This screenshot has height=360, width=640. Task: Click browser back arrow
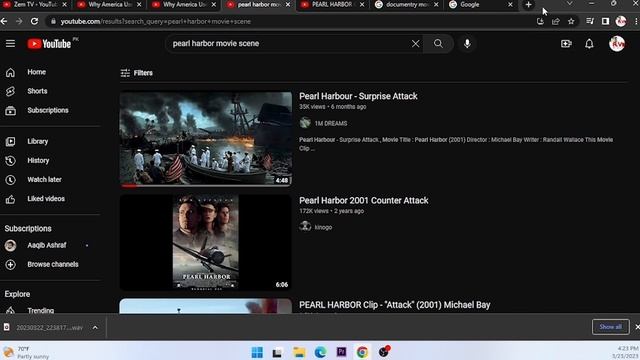[x=4, y=21]
